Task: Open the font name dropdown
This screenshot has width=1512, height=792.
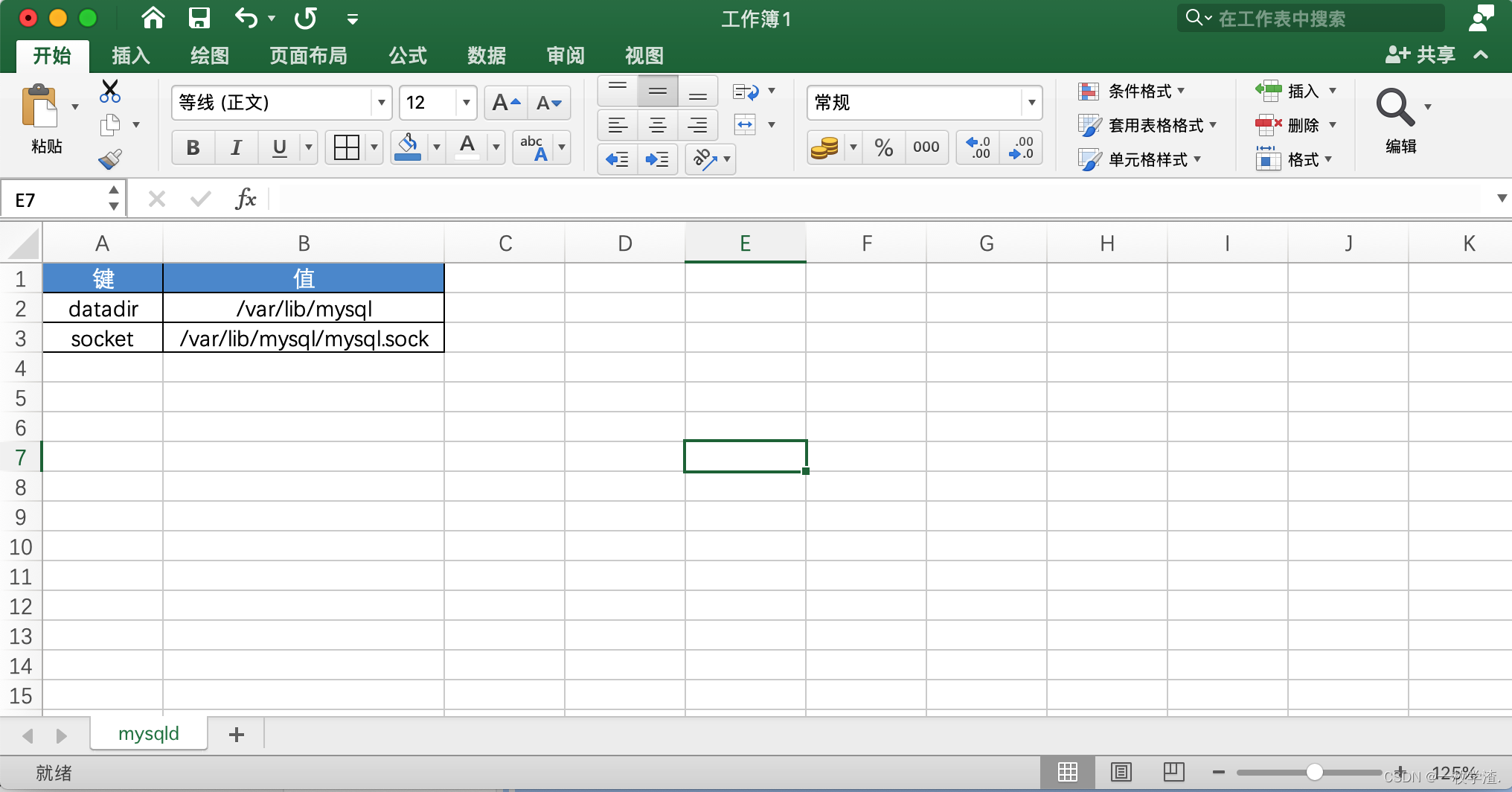Action: coord(381,103)
